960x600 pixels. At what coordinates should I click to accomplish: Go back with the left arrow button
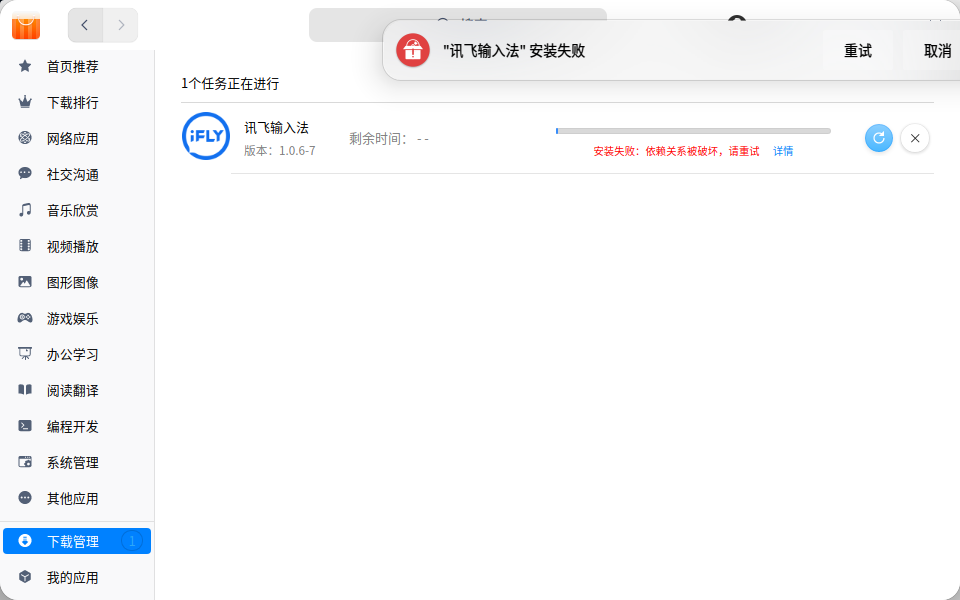[85, 25]
